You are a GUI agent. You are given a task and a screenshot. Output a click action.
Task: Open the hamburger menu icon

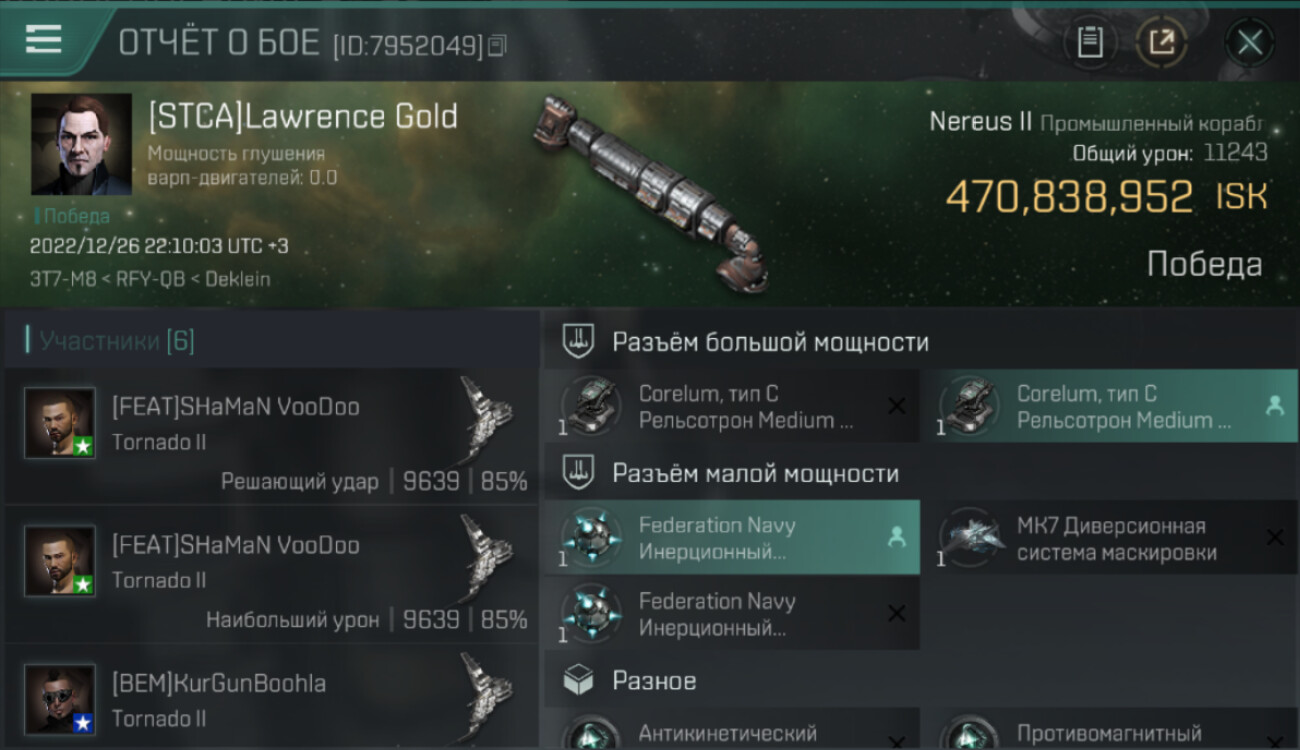pyautogui.click(x=44, y=40)
